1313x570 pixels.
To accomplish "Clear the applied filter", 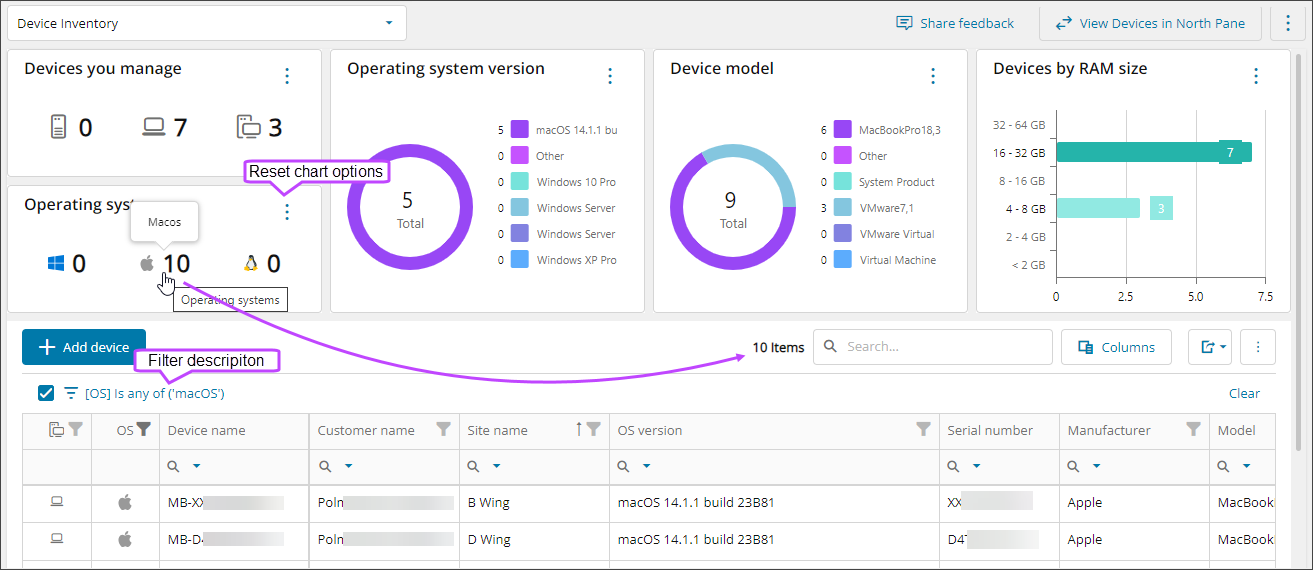I will tap(1244, 393).
